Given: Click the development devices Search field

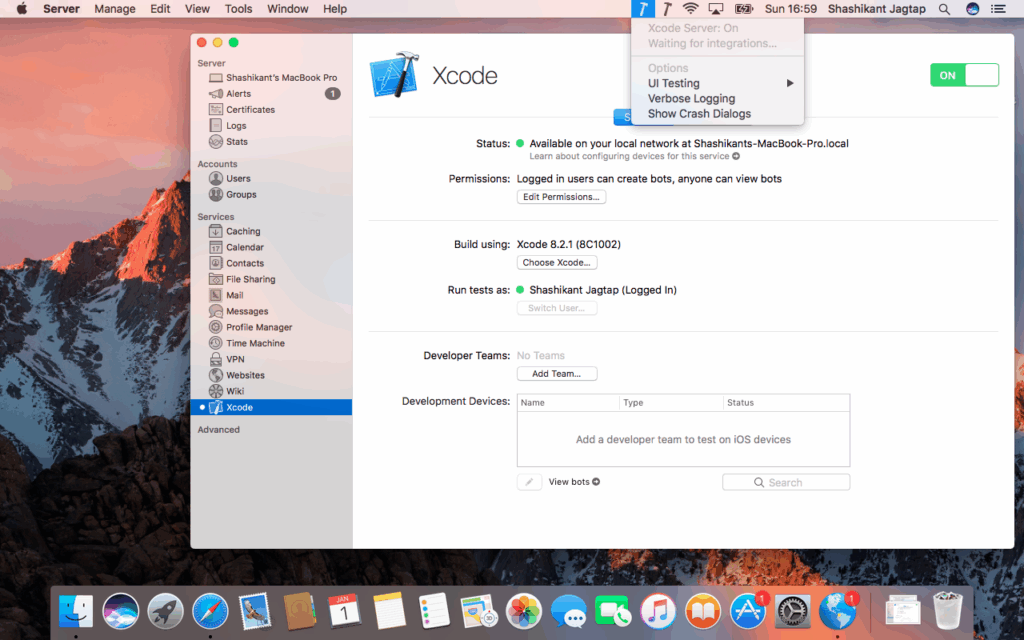Looking at the screenshot, I should coord(786,481).
